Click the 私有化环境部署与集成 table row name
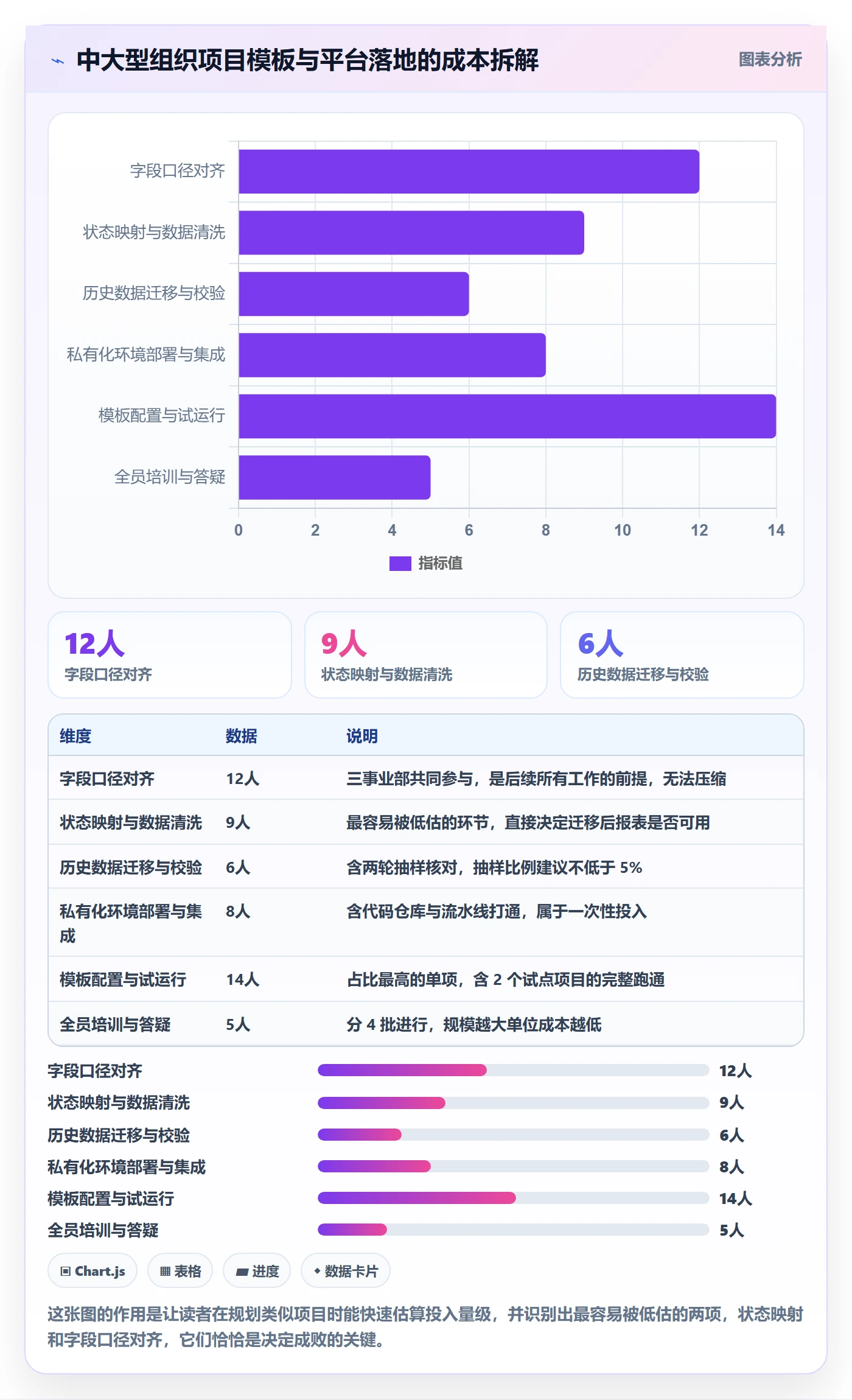 (131, 923)
